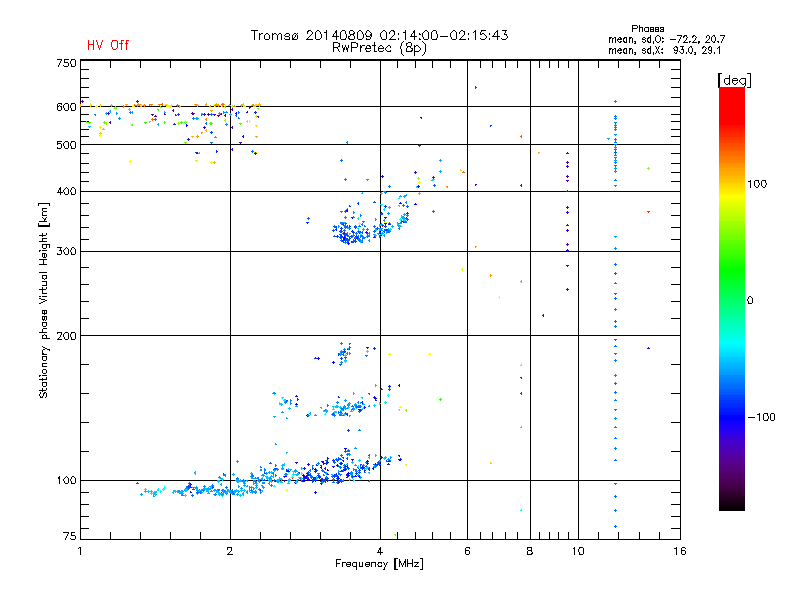
Task: Click the 'Phases' header text
Action: 647,29
